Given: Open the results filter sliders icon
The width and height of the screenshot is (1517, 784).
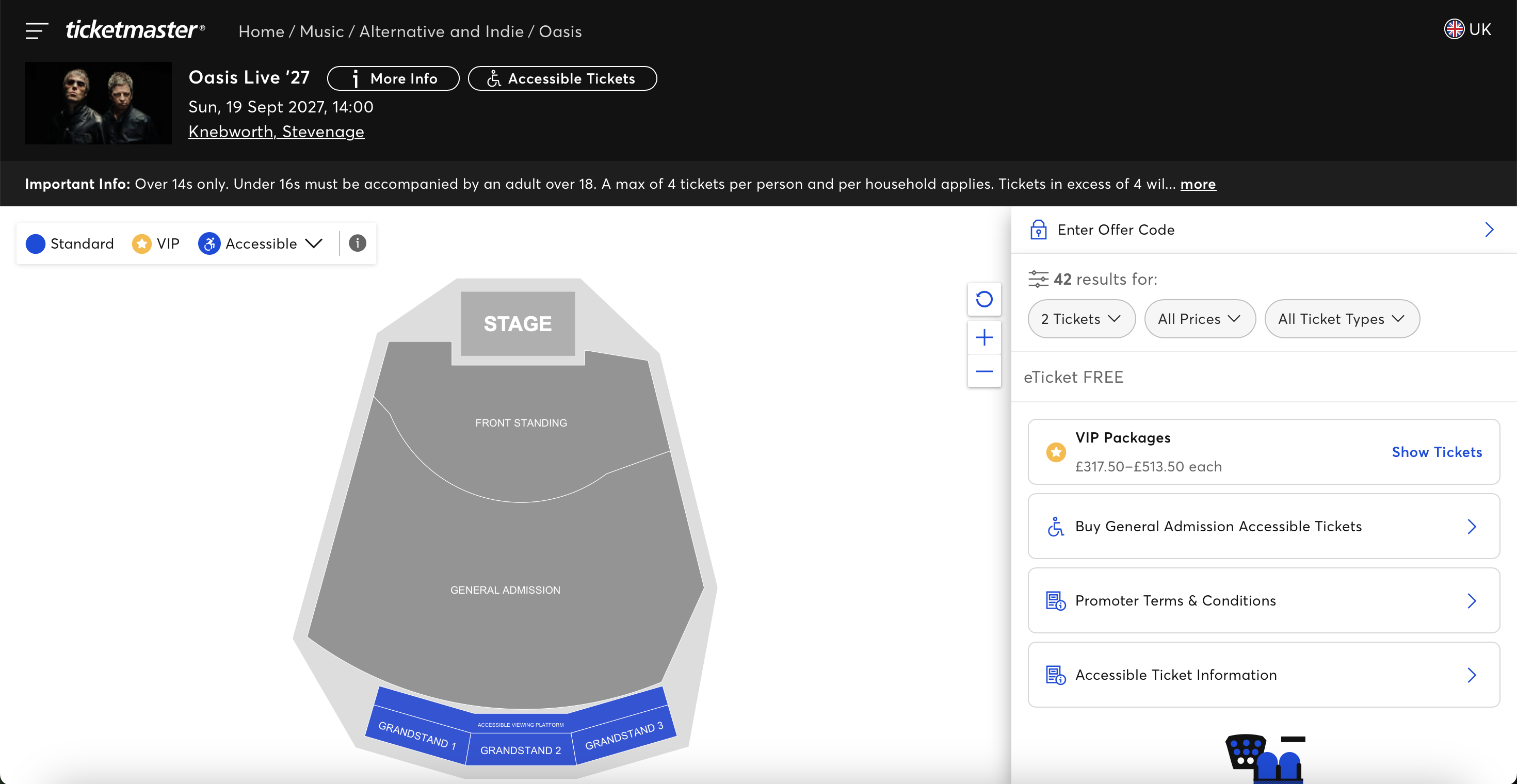Looking at the screenshot, I should pos(1038,279).
